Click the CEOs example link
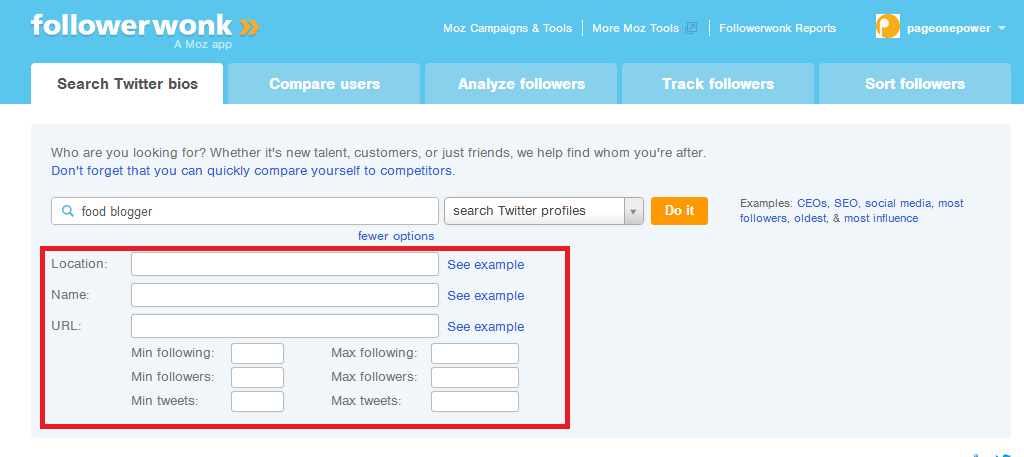The height and width of the screenshot is (457, 1024). coord(812,203)
